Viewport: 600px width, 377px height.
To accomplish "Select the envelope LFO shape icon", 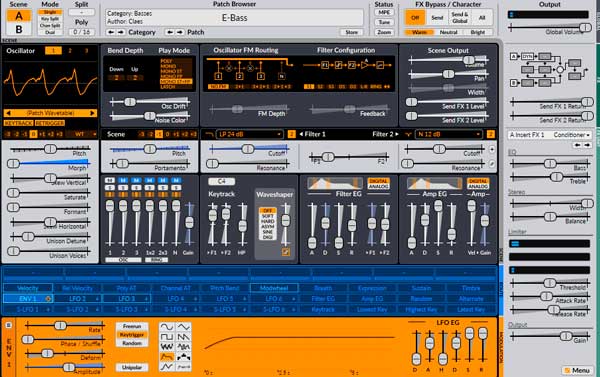I will click(166, 357).
